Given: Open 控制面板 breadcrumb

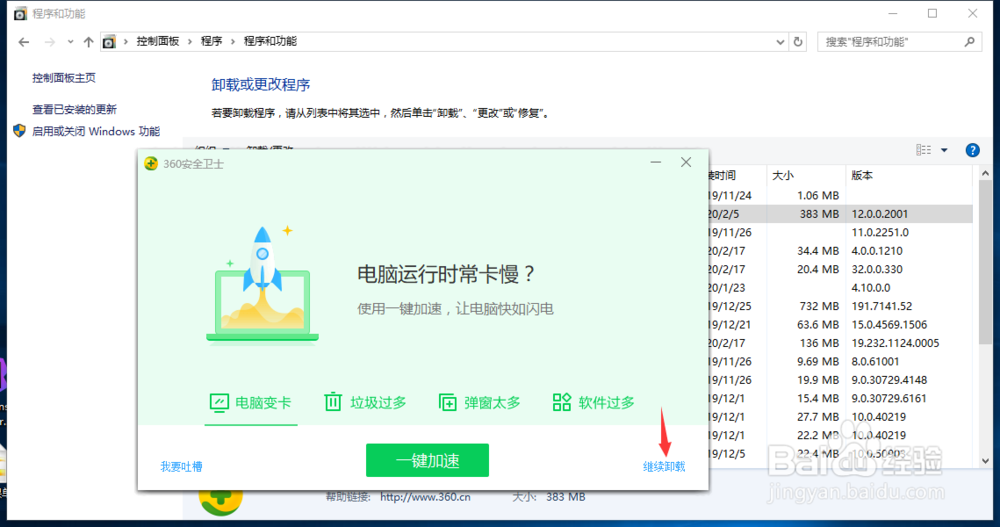Looking at the screenshot, I should tap(158, 41).
